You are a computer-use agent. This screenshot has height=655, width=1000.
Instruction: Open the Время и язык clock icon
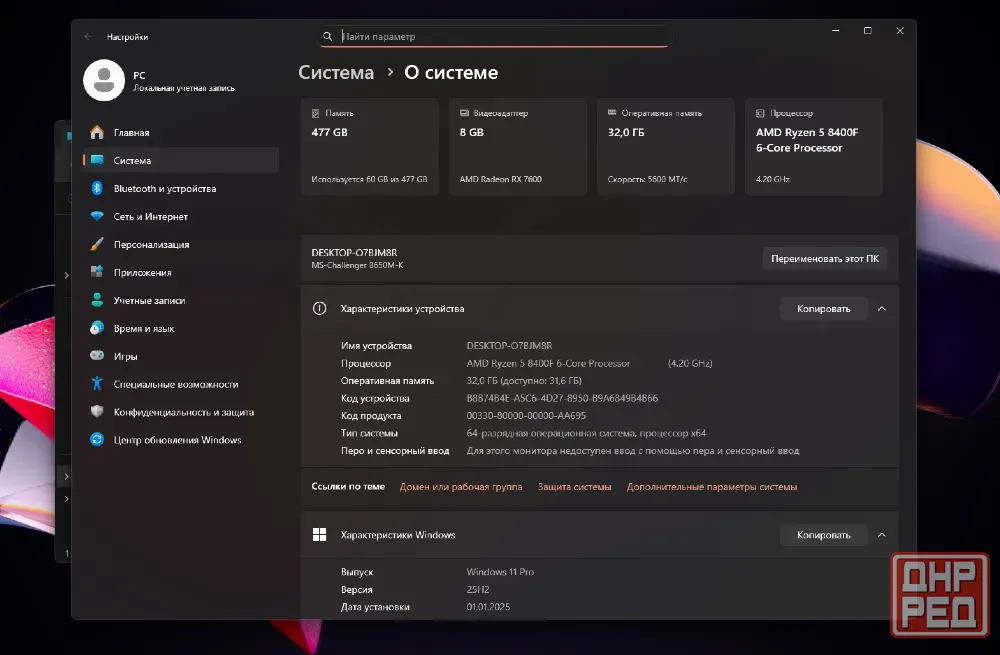97,328
